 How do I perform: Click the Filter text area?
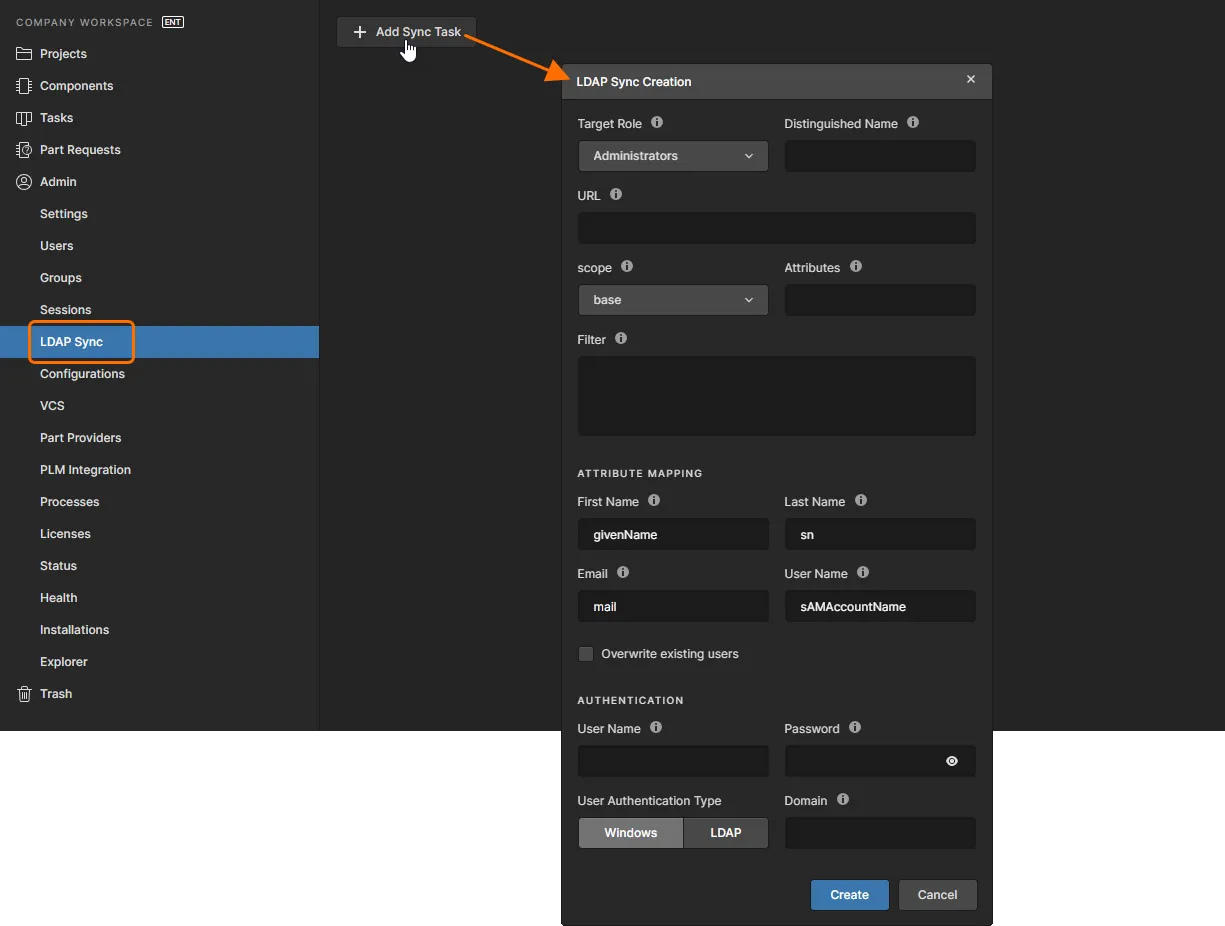tap(777, 396)
